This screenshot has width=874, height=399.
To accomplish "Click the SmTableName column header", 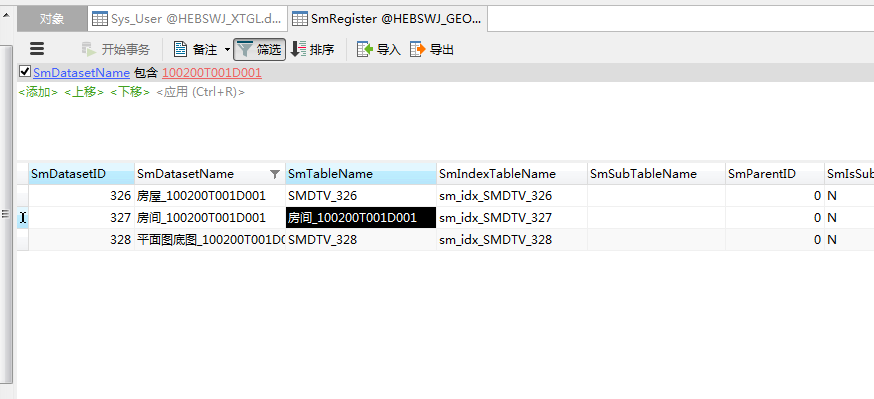I will (x=361, y=174).
